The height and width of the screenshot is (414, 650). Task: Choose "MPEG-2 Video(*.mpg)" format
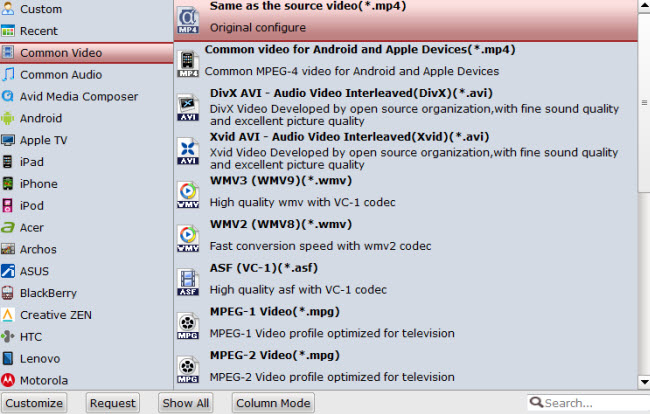pyautogui.click(x=406, y=369)
